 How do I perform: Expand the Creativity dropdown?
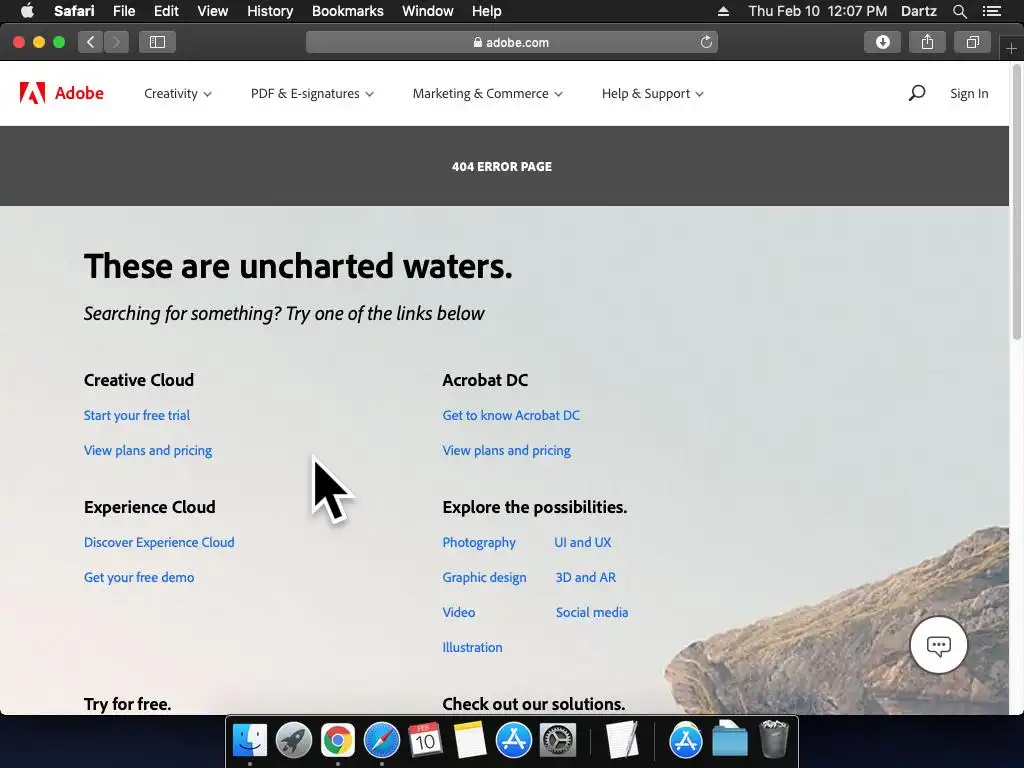point(178,93)
